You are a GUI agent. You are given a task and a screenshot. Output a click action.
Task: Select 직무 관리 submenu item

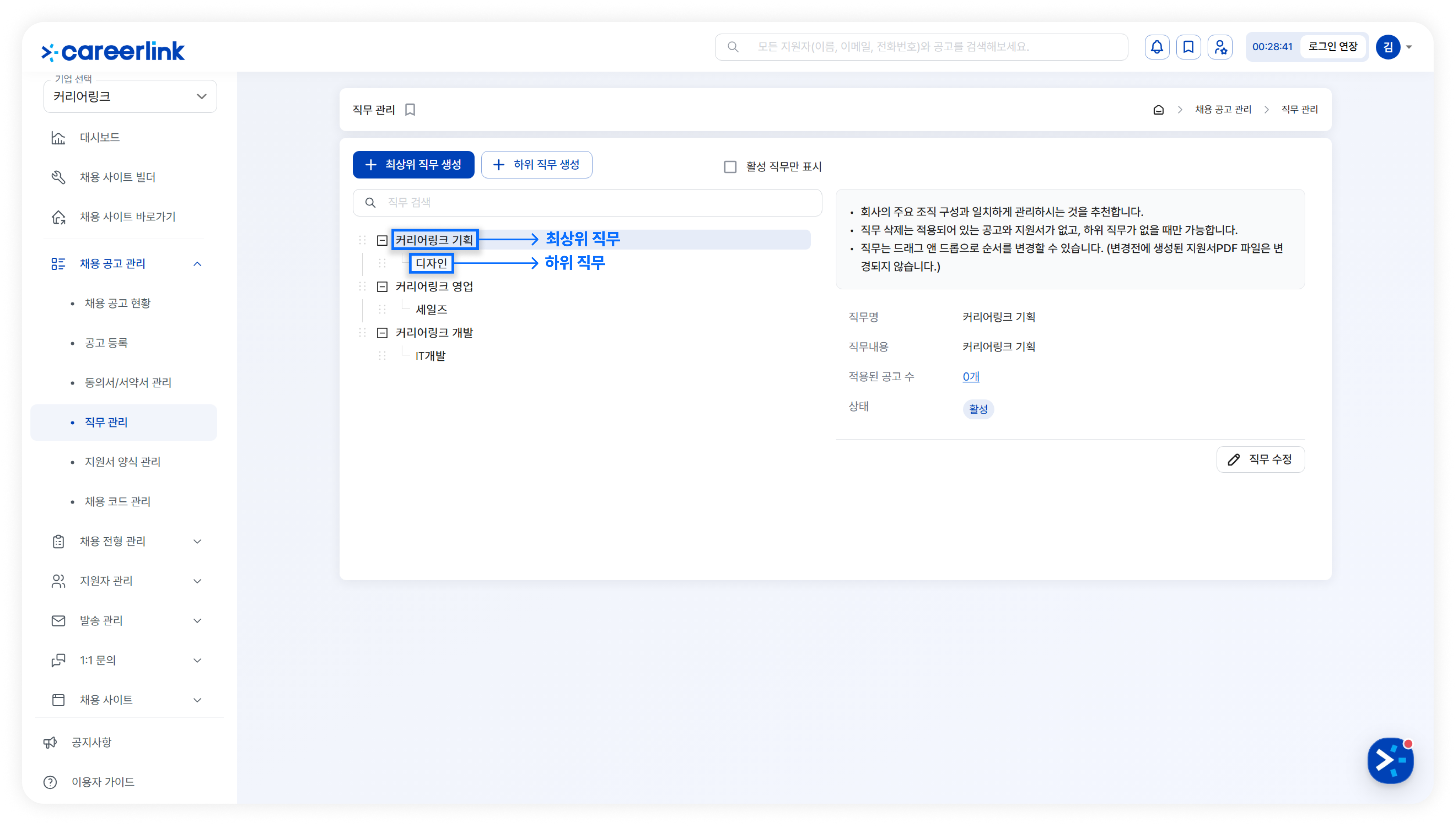pyautogui.click(x=124, y=423)
